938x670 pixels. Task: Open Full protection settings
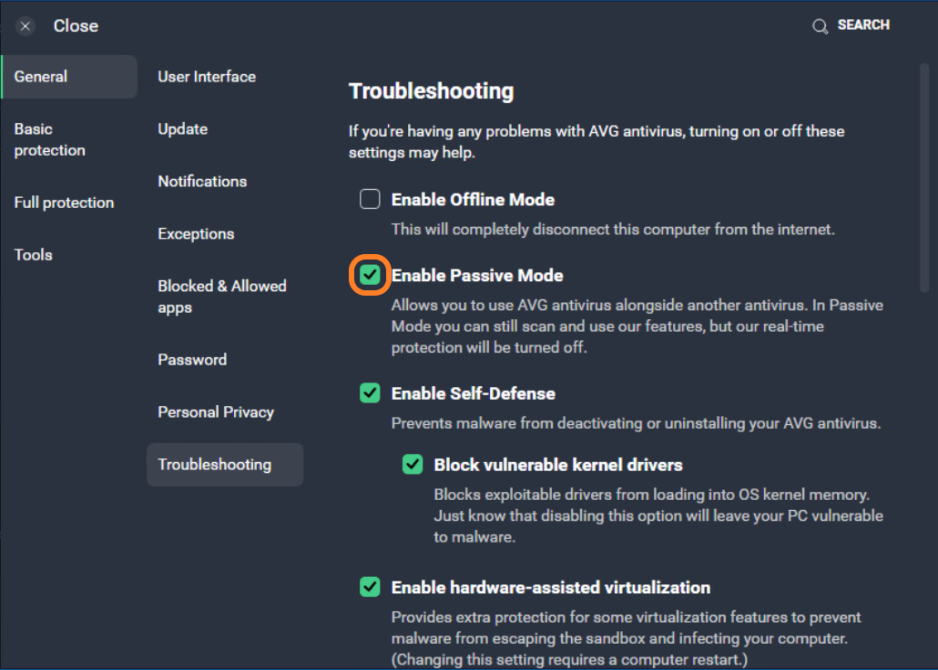[x=64, y=202]
